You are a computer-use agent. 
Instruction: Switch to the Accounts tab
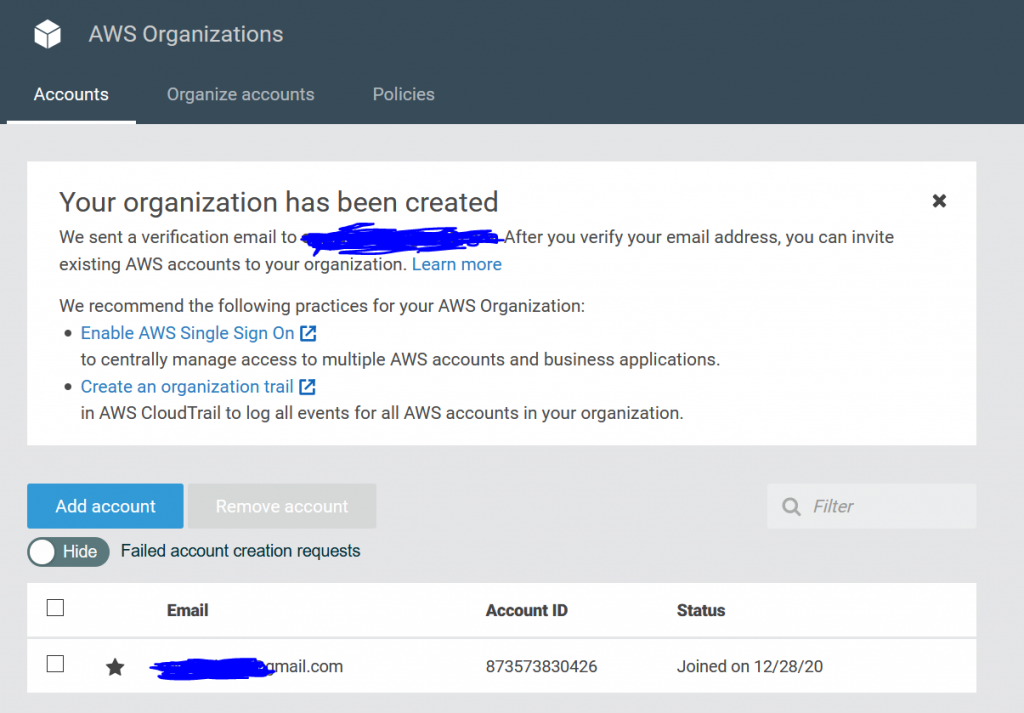pos(71,94)
